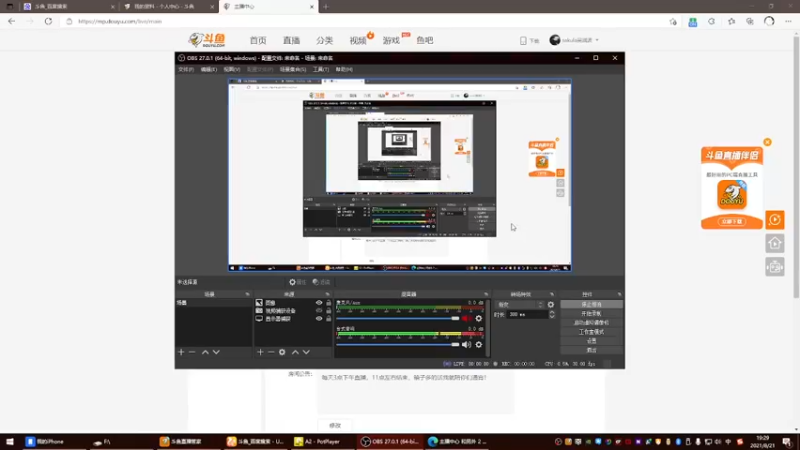Toggle the lock on the 显示器捕获 source
800x450 pixels.
329,319
